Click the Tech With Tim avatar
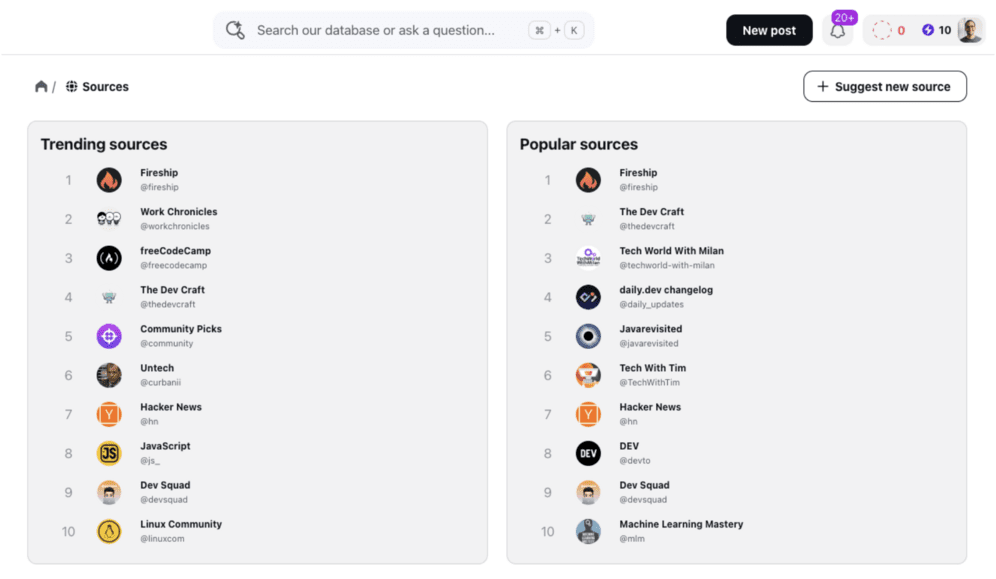The height and width of the screenshot is (579, 996). (588, 375)
